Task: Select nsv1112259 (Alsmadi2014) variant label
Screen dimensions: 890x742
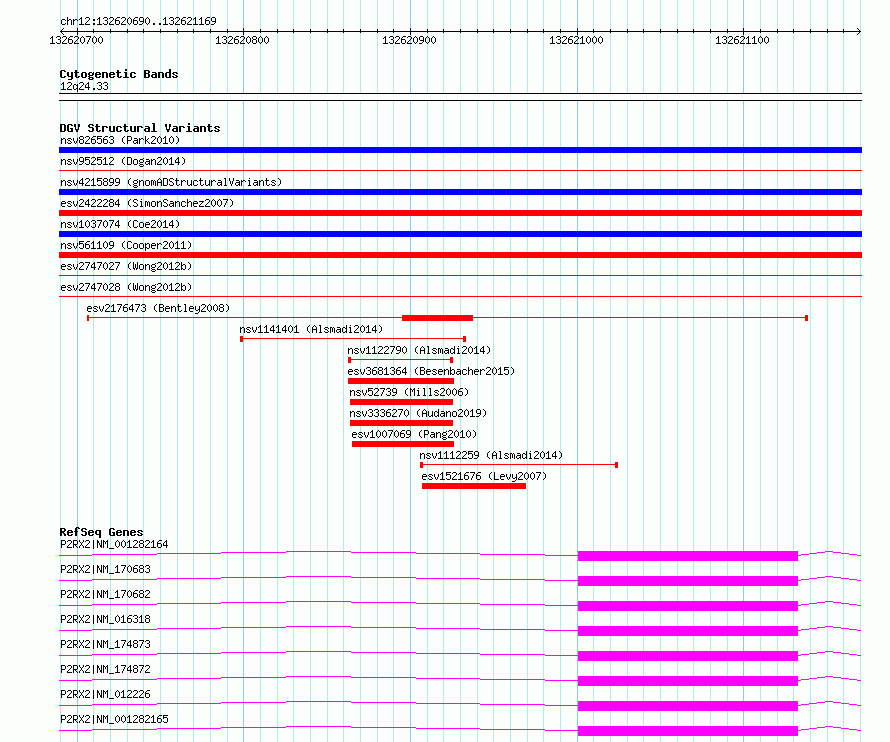Action: point(491,455)
